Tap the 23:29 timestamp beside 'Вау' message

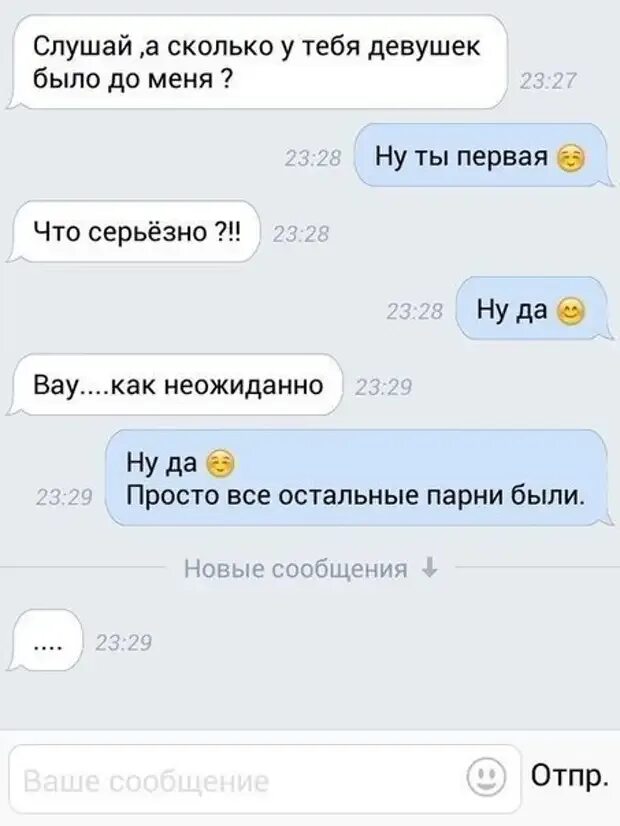click(x=383, y=388)
